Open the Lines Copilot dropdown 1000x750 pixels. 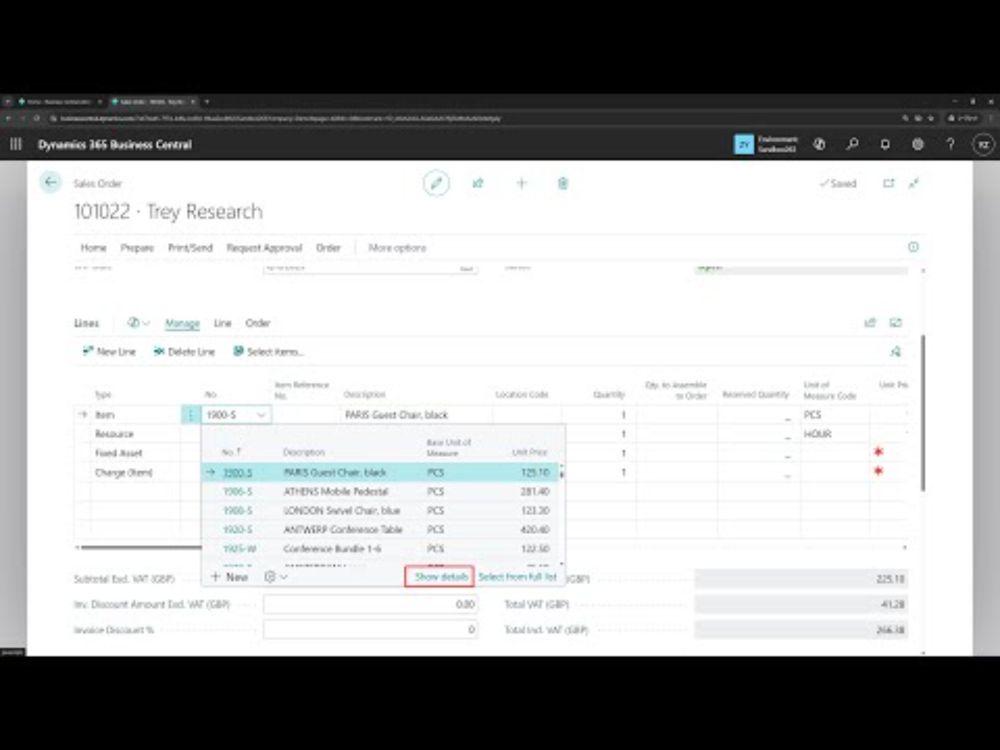tap(138, 323)
